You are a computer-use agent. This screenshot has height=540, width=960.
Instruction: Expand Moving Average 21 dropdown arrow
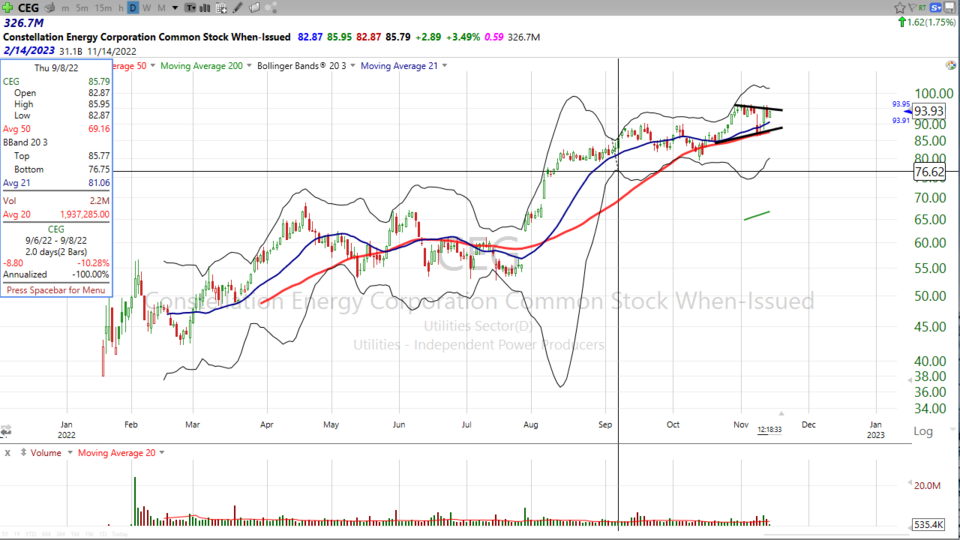[444, 66]
